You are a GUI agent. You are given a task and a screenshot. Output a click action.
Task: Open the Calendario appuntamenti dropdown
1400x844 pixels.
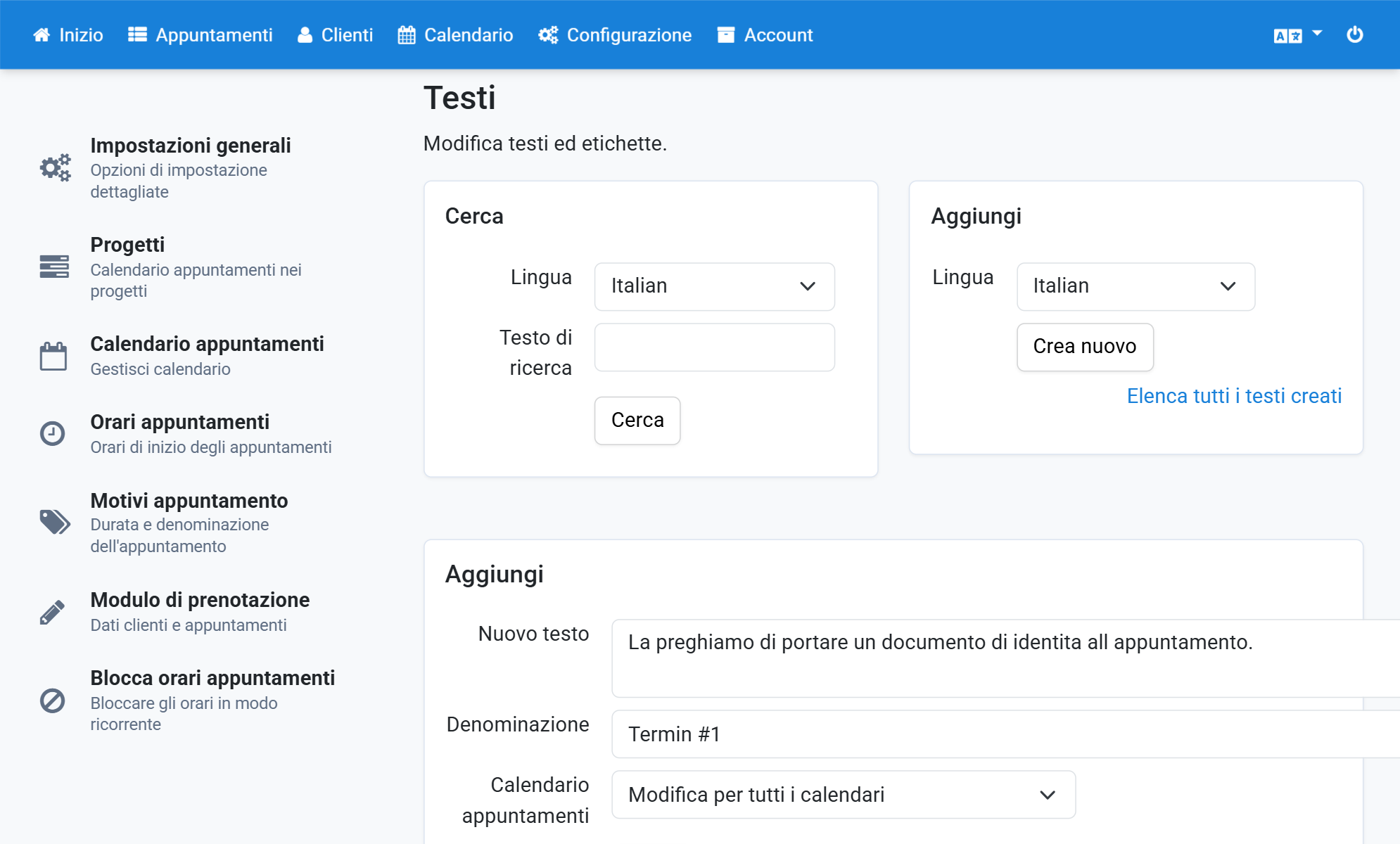click(844, 795)
